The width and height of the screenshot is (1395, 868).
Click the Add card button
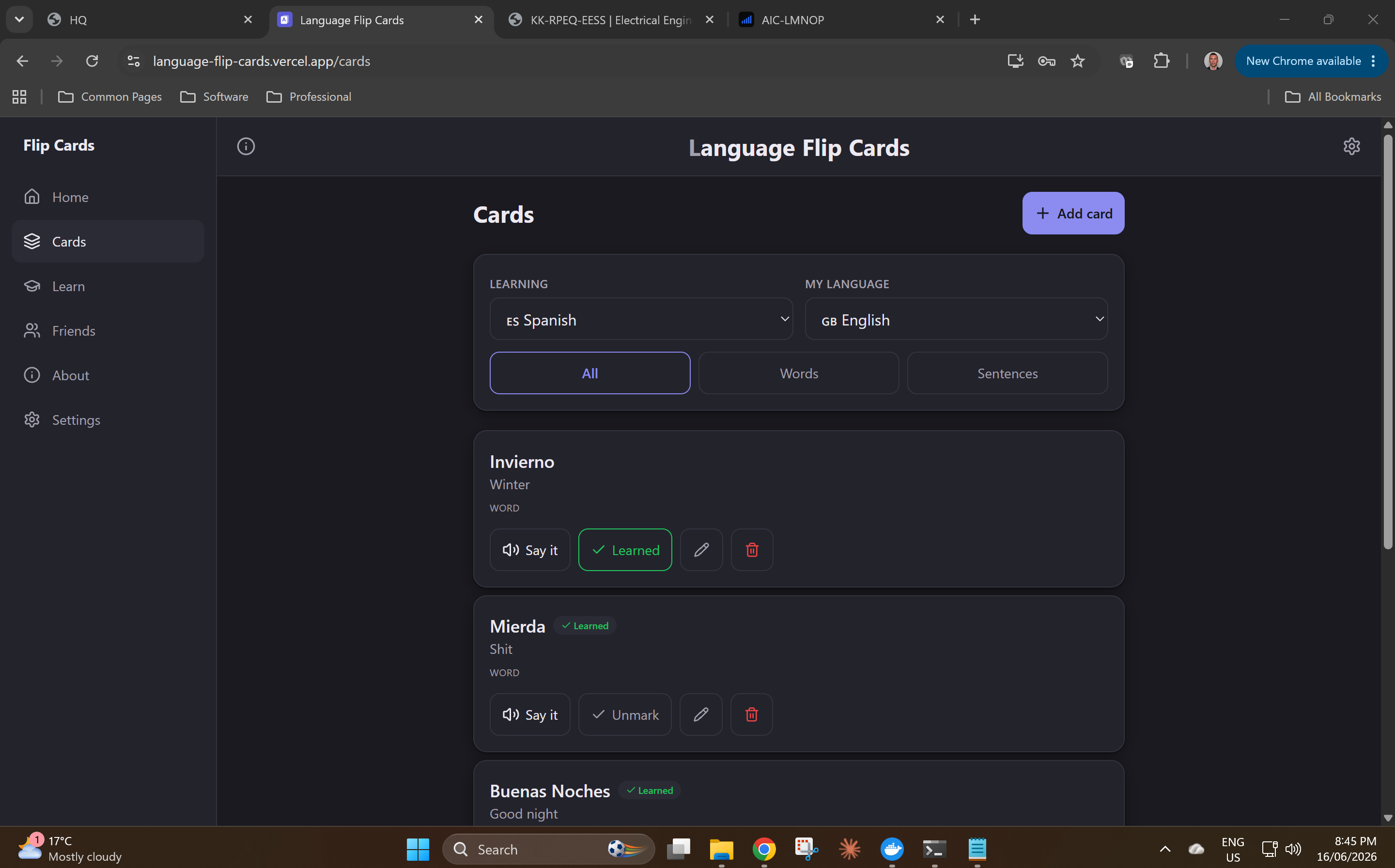1073,214
